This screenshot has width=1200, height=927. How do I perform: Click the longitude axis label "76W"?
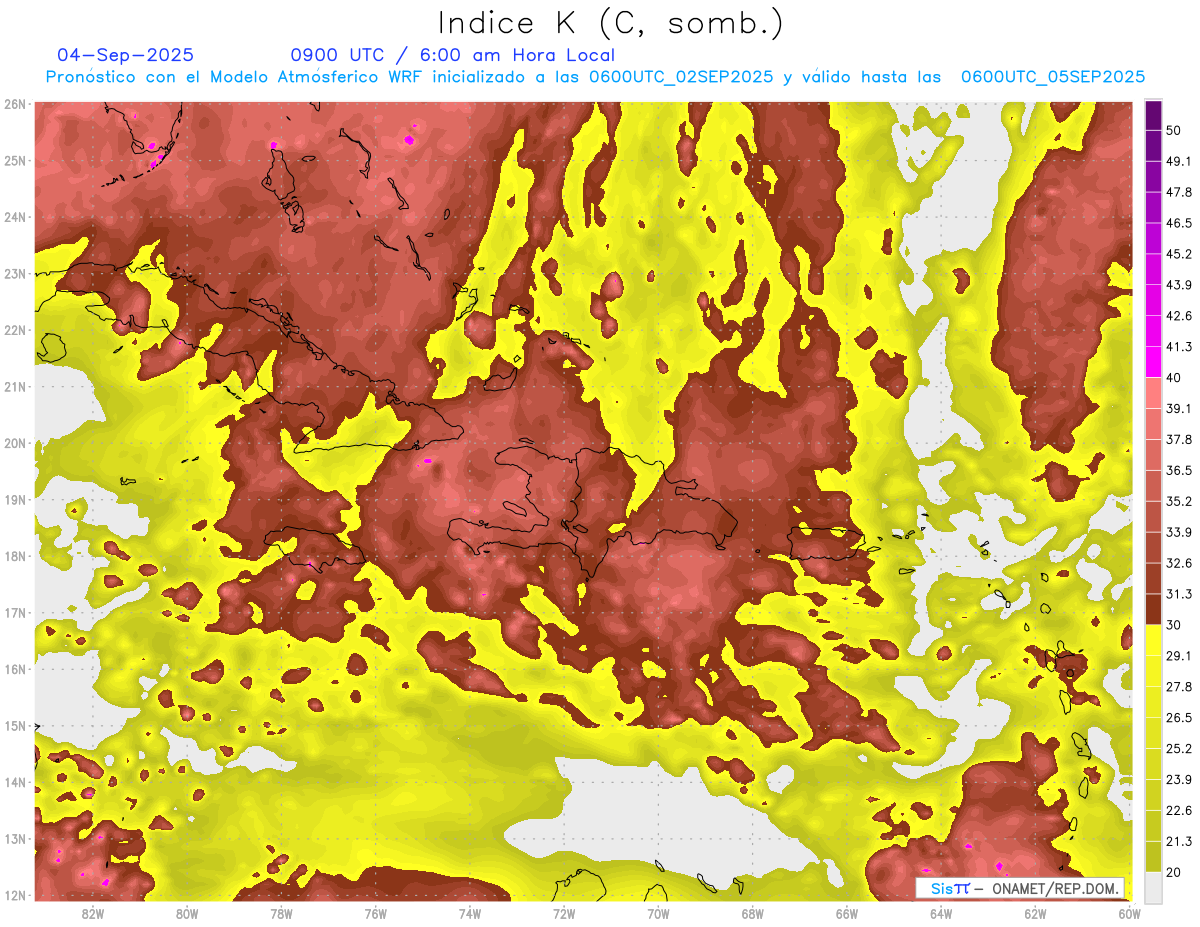[x=376, y=914]
